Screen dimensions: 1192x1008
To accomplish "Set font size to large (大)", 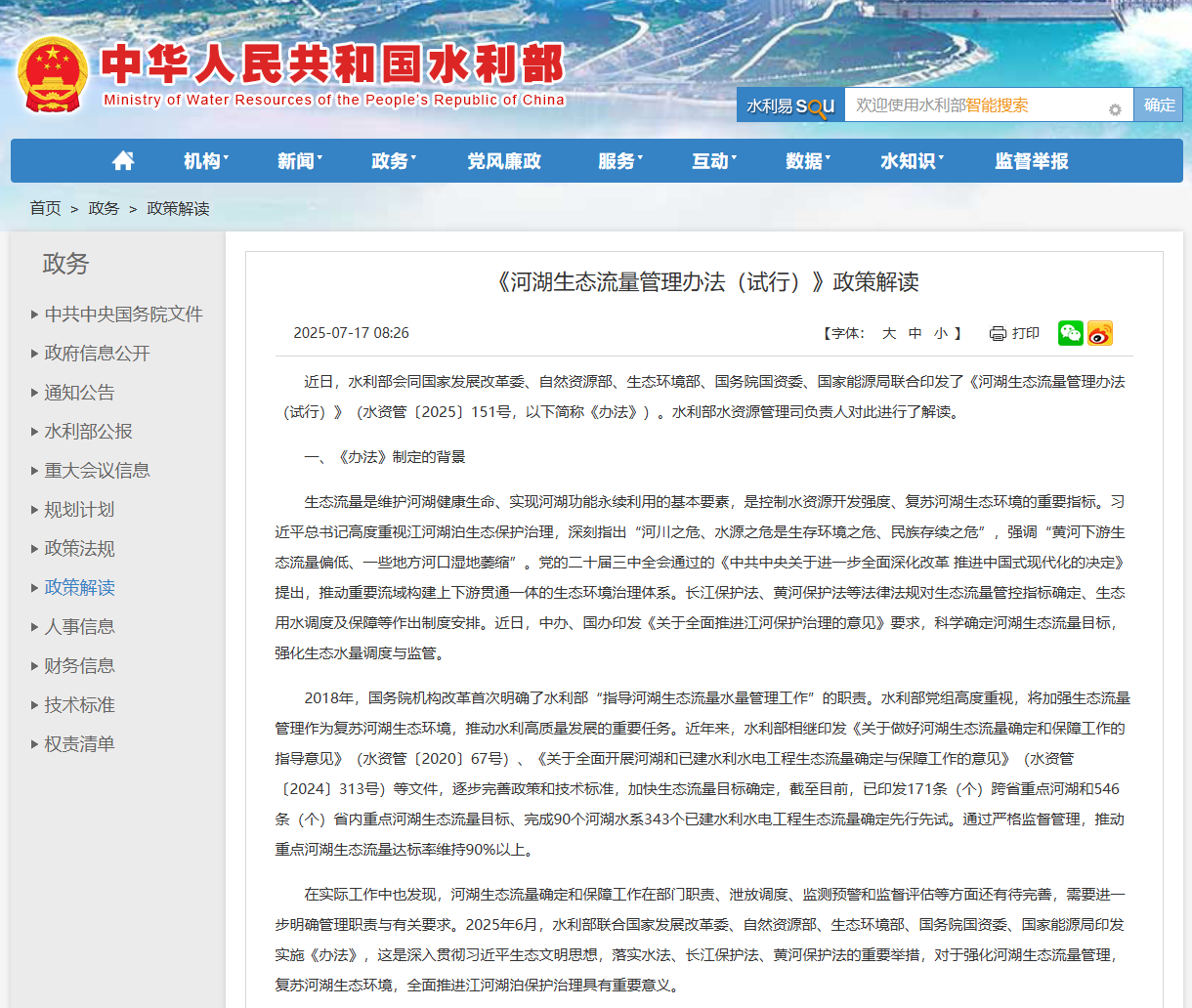I will [889, 334].
